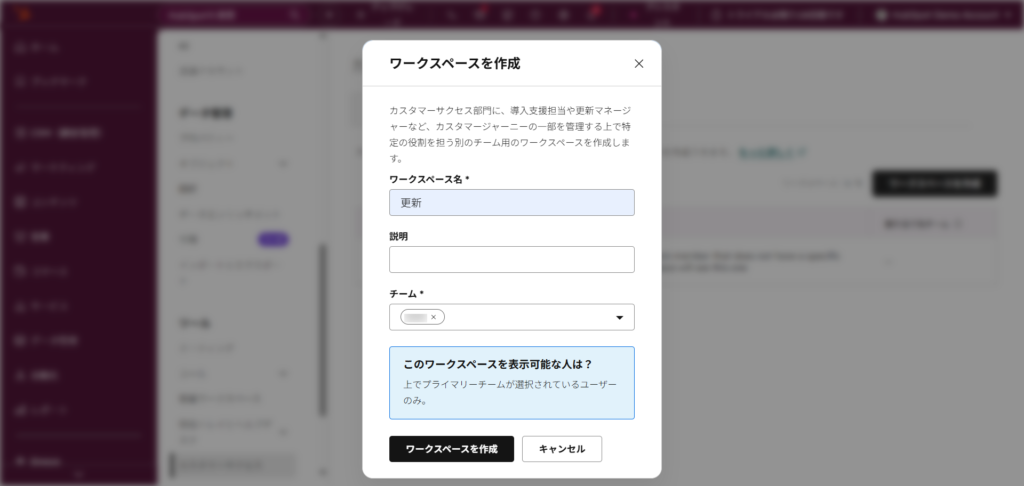The width and height of the screenshot is (1024, 486).
Task: Click the intro paragraph starting カスタマーサクセス部門に
Action: [511, 134]
